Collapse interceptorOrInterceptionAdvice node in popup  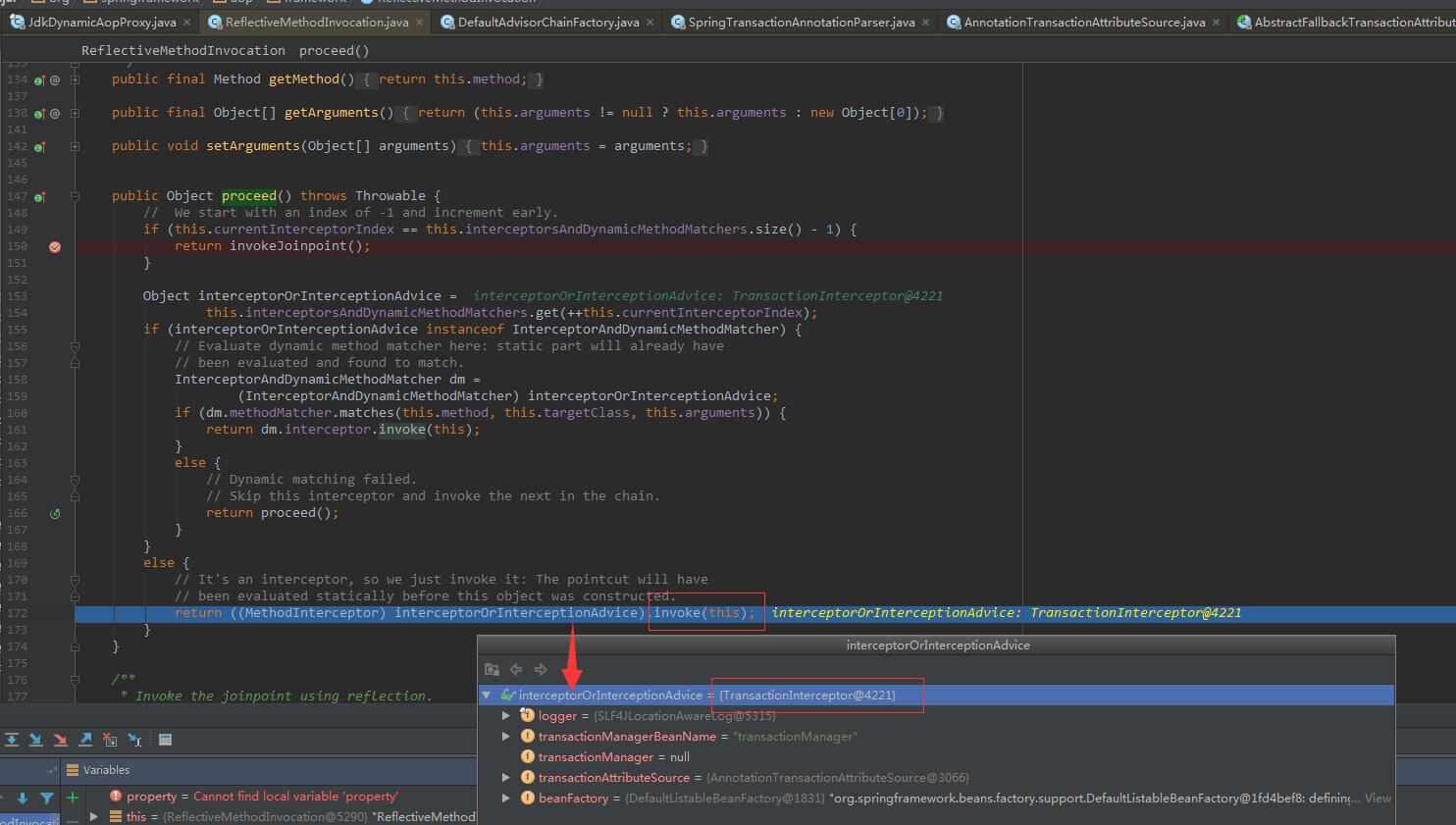pos(486,695)
